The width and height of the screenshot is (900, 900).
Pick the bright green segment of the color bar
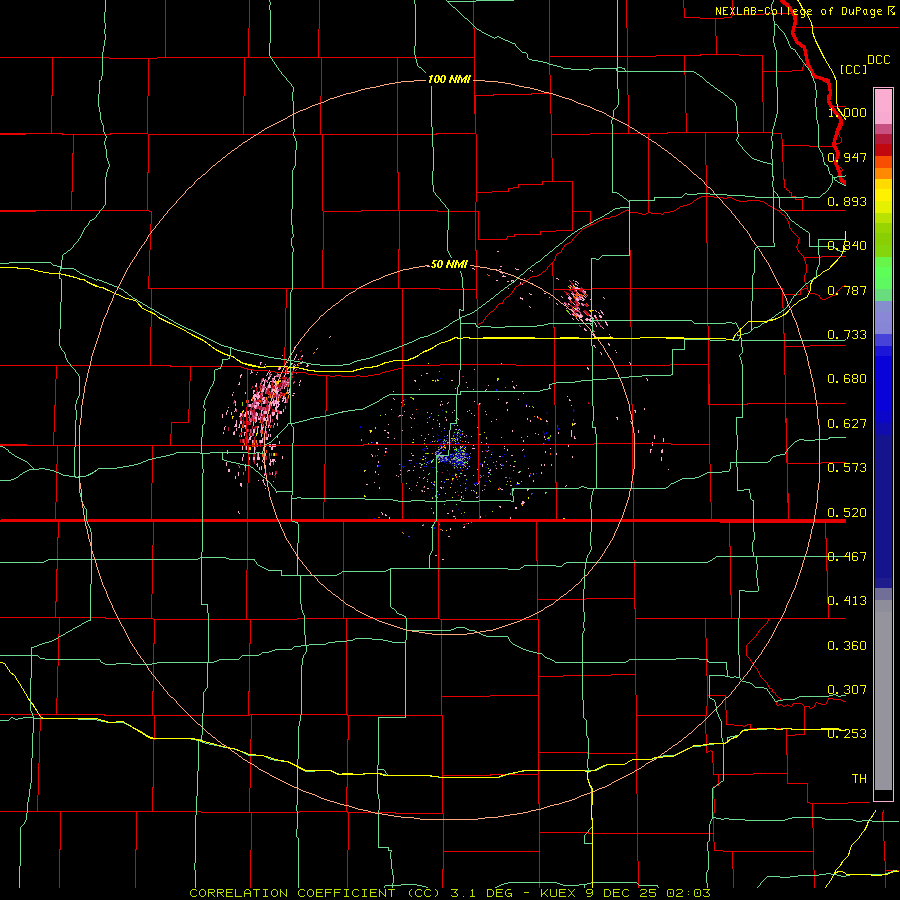coord(883,273)
